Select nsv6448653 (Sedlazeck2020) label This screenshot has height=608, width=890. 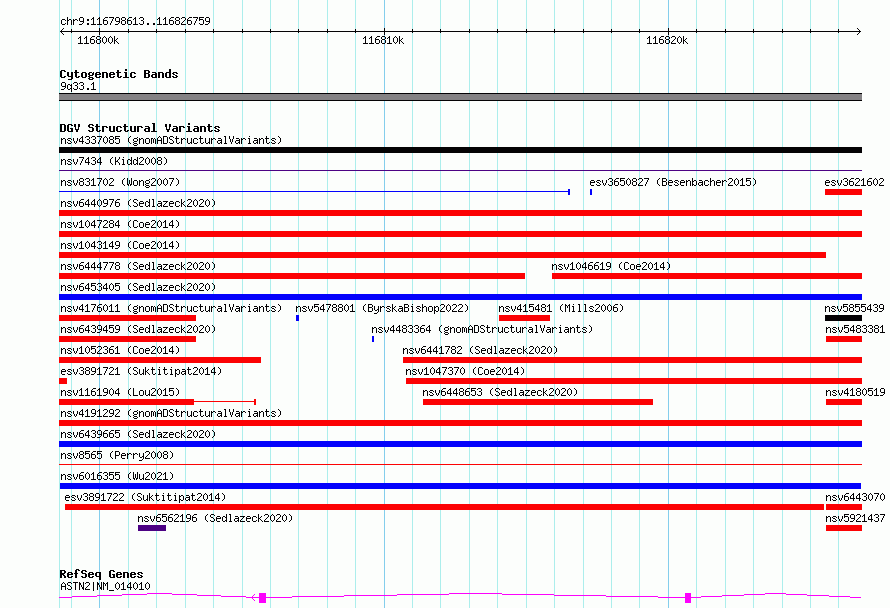coord(500,392)
